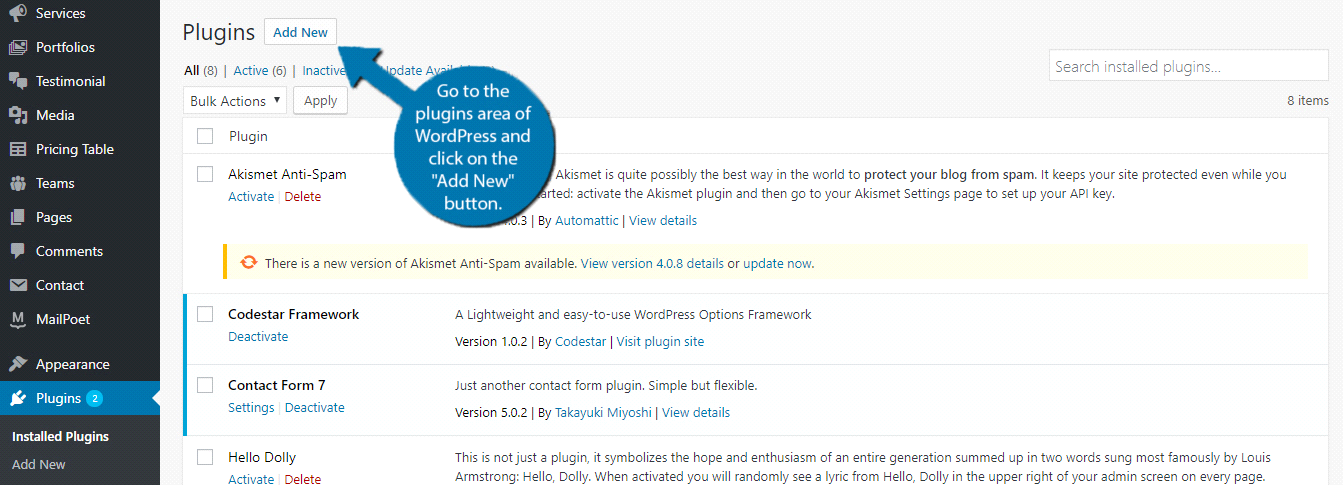Click the Pricing Table grid icon

point(18,149)
